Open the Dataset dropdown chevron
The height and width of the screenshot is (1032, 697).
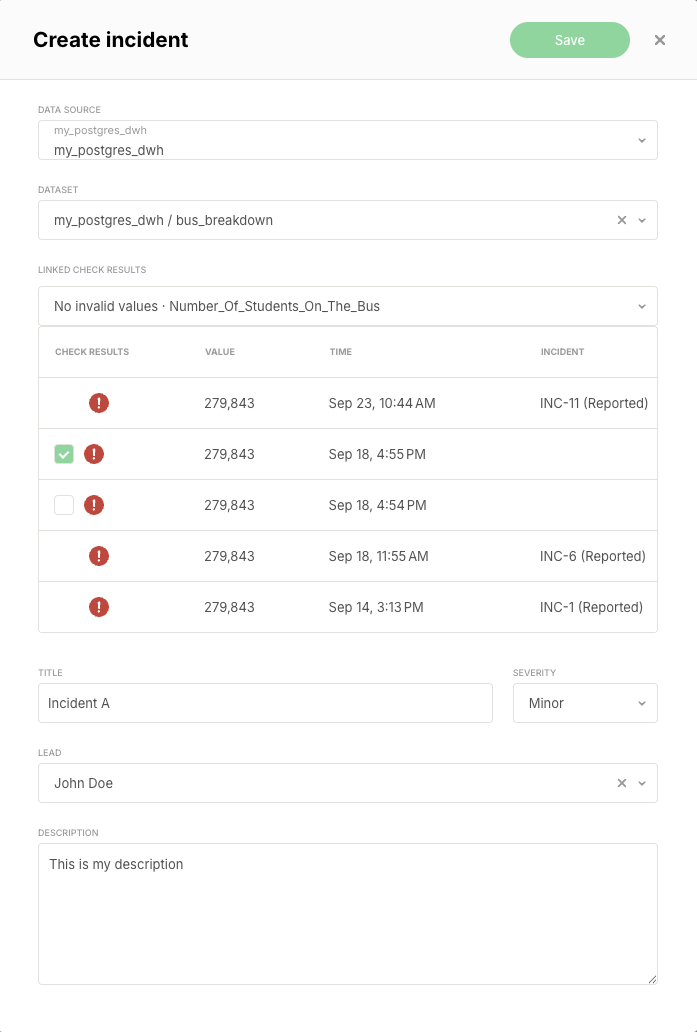point(642,220)
